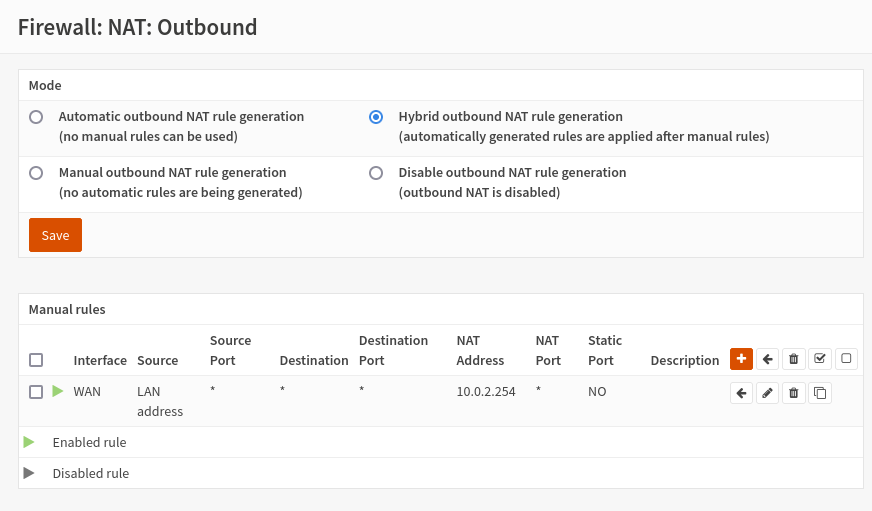Check the WAN rule row checkbox
872x511 pixels.
coord(36,392)
